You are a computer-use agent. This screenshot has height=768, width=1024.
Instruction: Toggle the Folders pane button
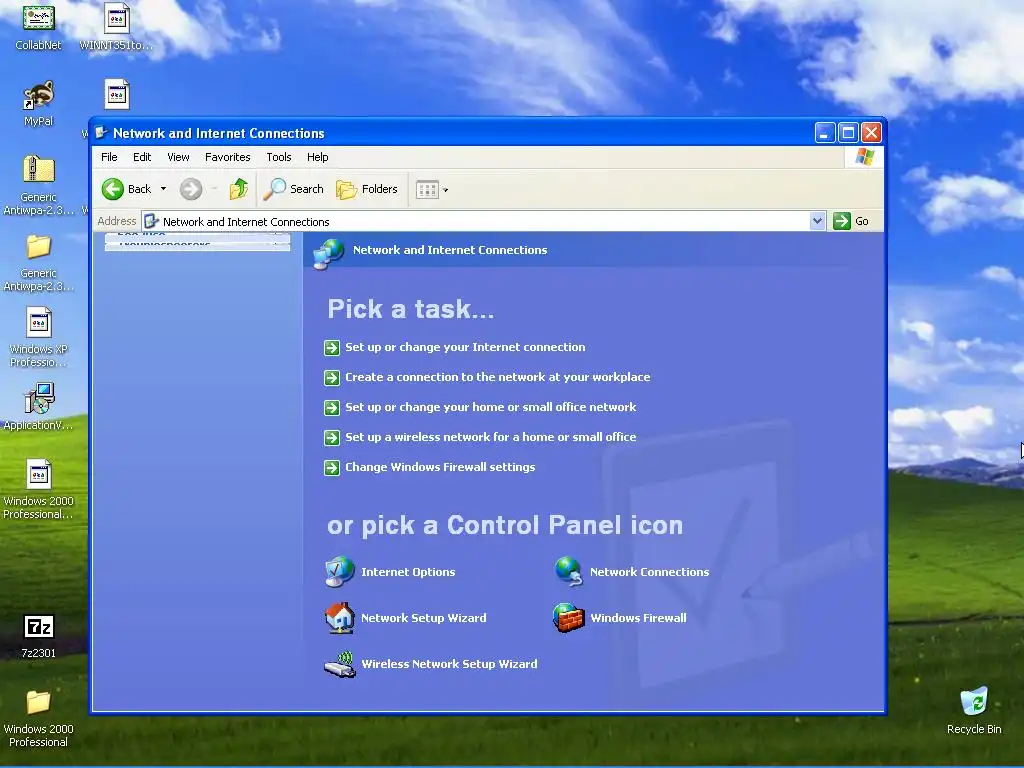tap(367, 189)
